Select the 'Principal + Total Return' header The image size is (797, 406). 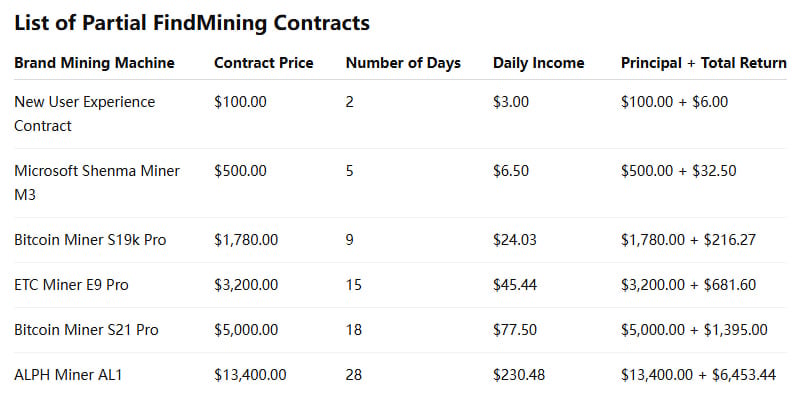pyautogui.click(x=704, y=63)
